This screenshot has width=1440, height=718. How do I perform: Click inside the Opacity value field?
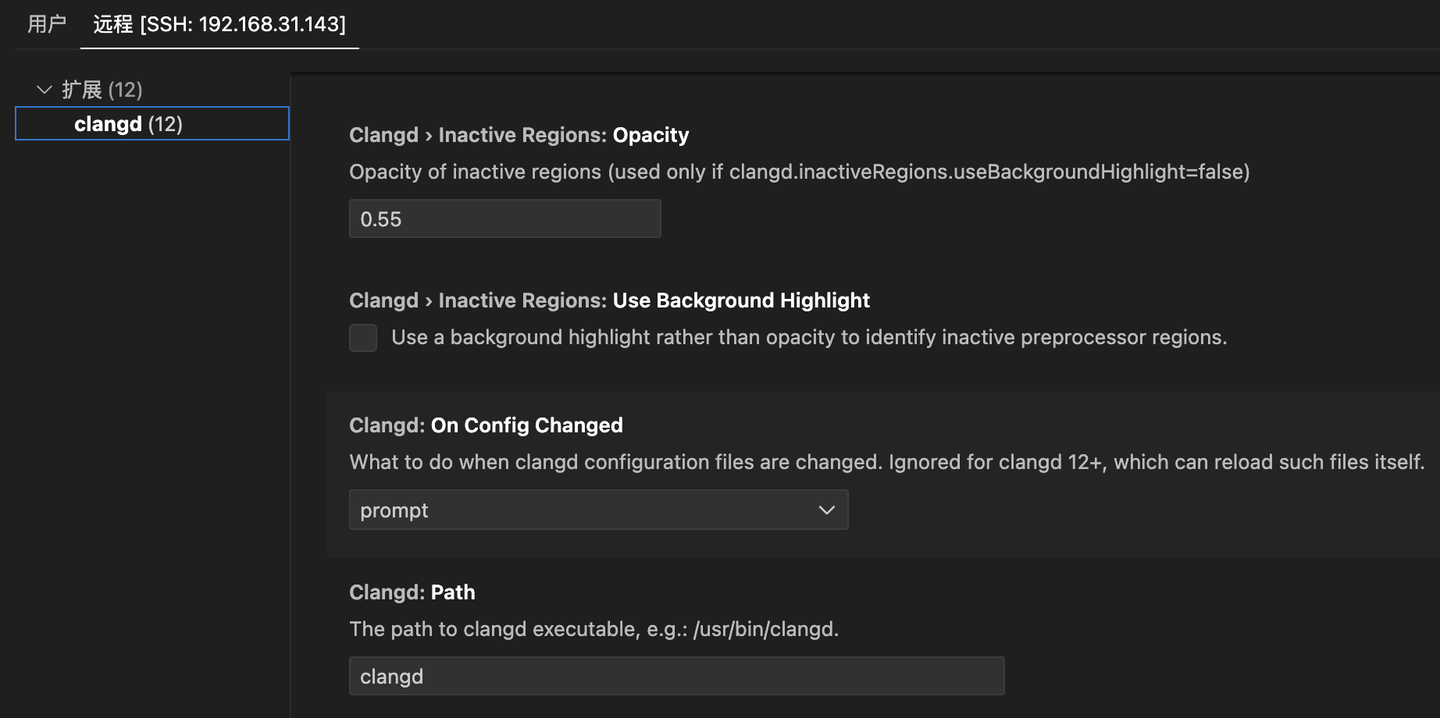pos(504,218)
